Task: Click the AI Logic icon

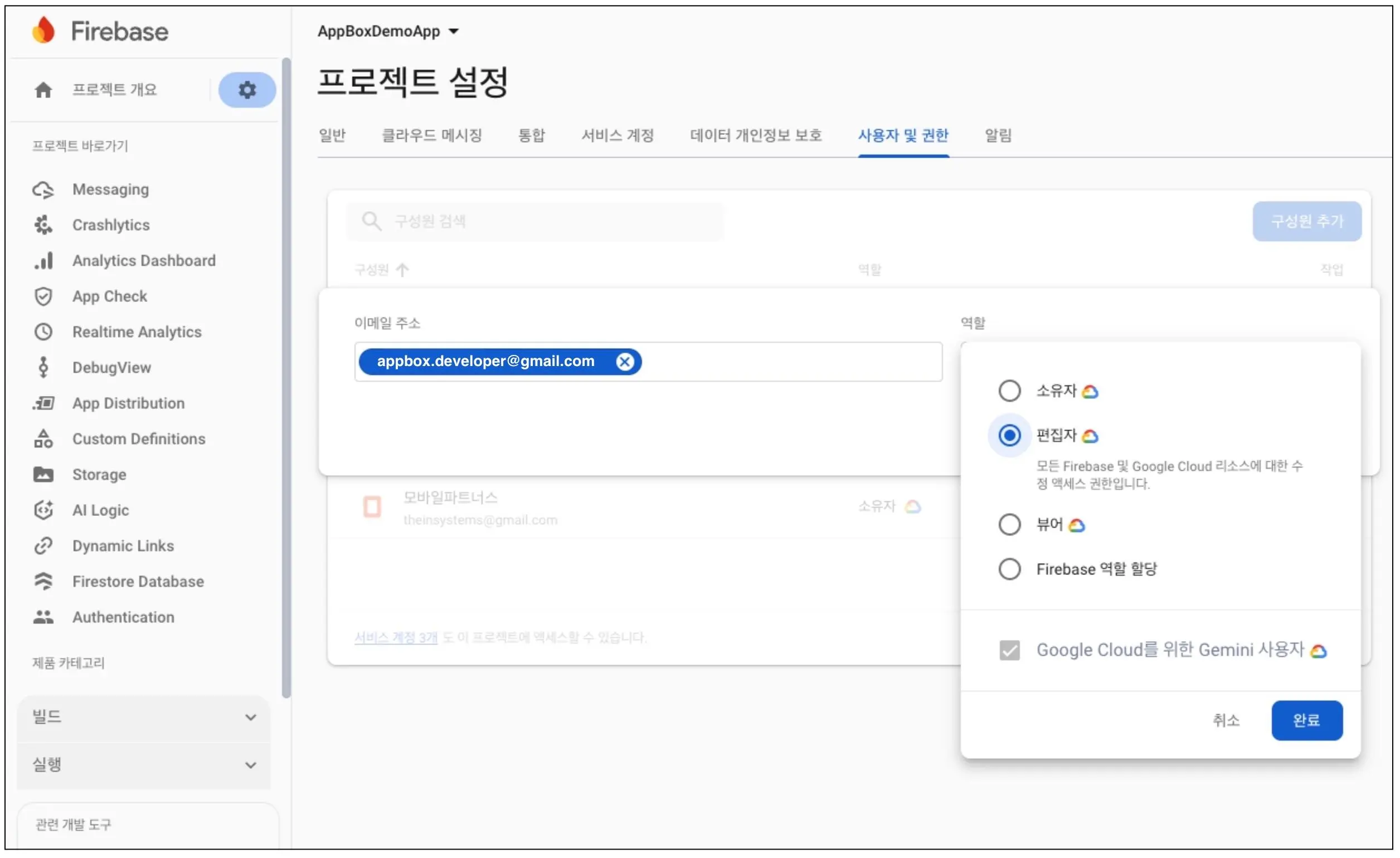Action: click(x=43, y=510)
